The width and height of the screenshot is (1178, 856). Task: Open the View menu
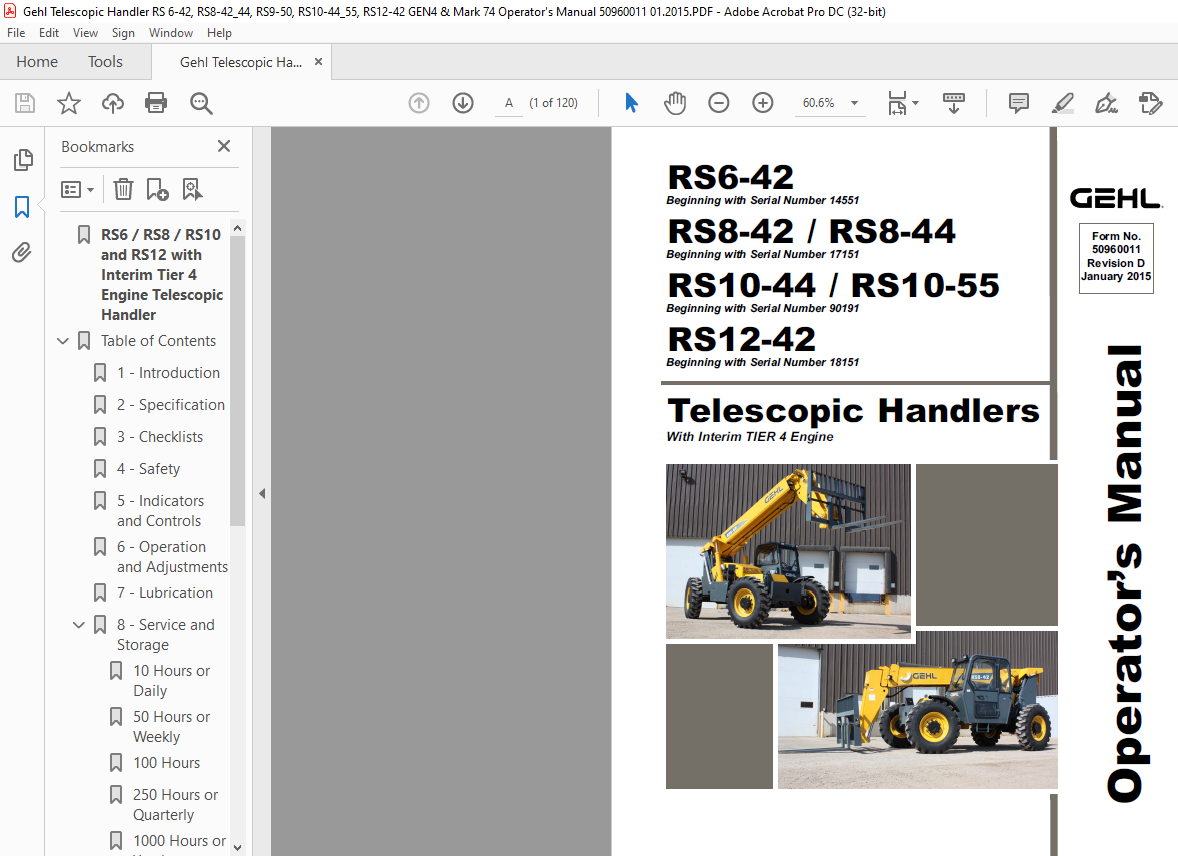[x=85, y=33]
